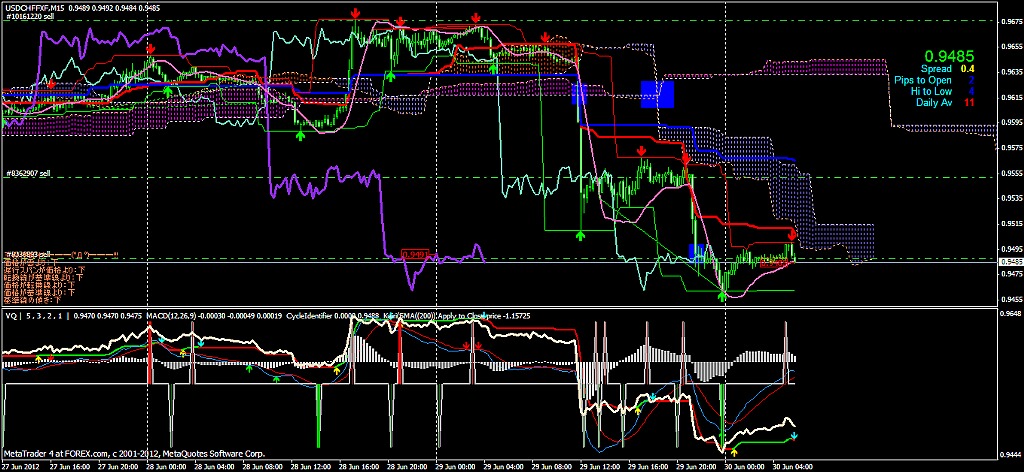
Task: Click the 0.9444 indicator scale label
Action: (1012, 454)
